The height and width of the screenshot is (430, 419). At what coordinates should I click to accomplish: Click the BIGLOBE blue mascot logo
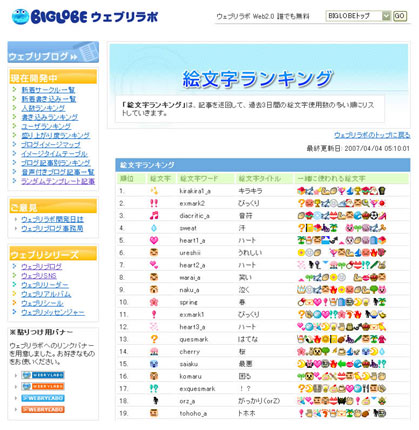tap(20, 16)
